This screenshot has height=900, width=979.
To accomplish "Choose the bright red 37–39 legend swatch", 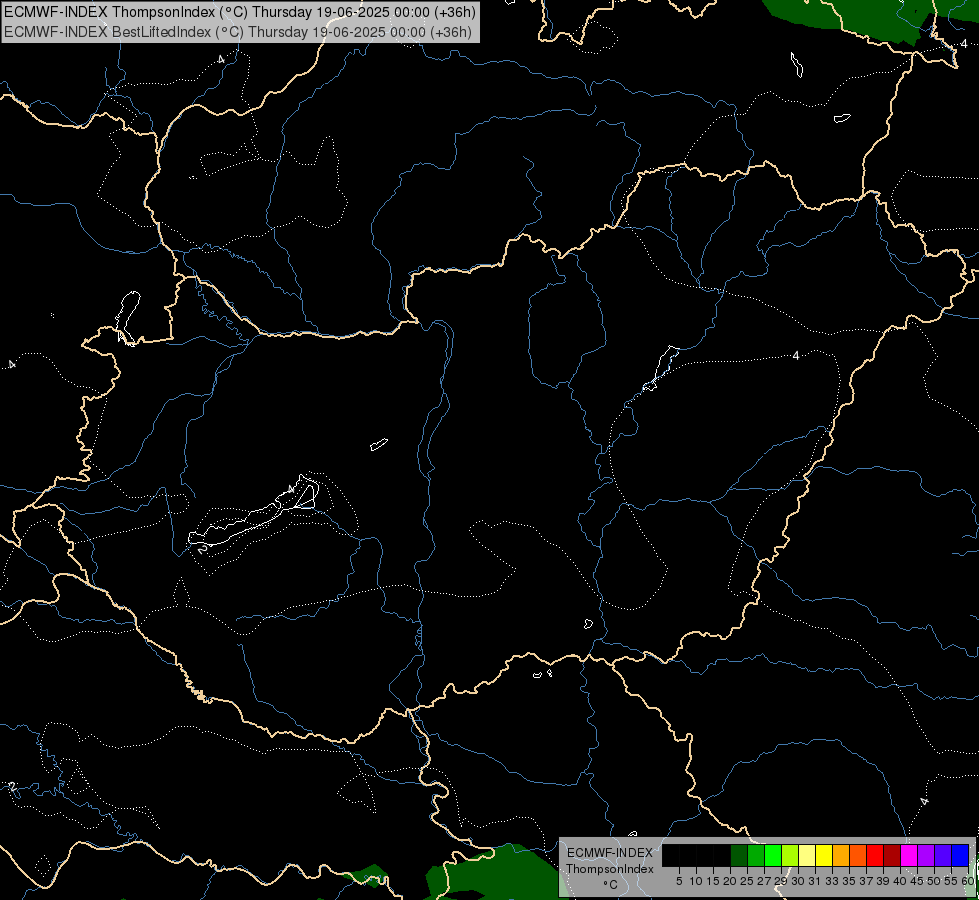I will tap(875, 855).
